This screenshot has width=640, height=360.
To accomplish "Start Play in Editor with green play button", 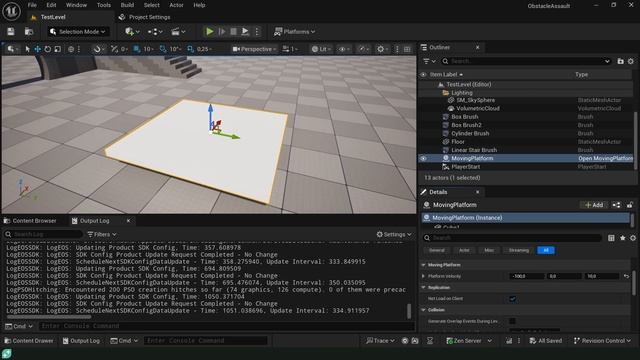I will click(x=209, y=31).
